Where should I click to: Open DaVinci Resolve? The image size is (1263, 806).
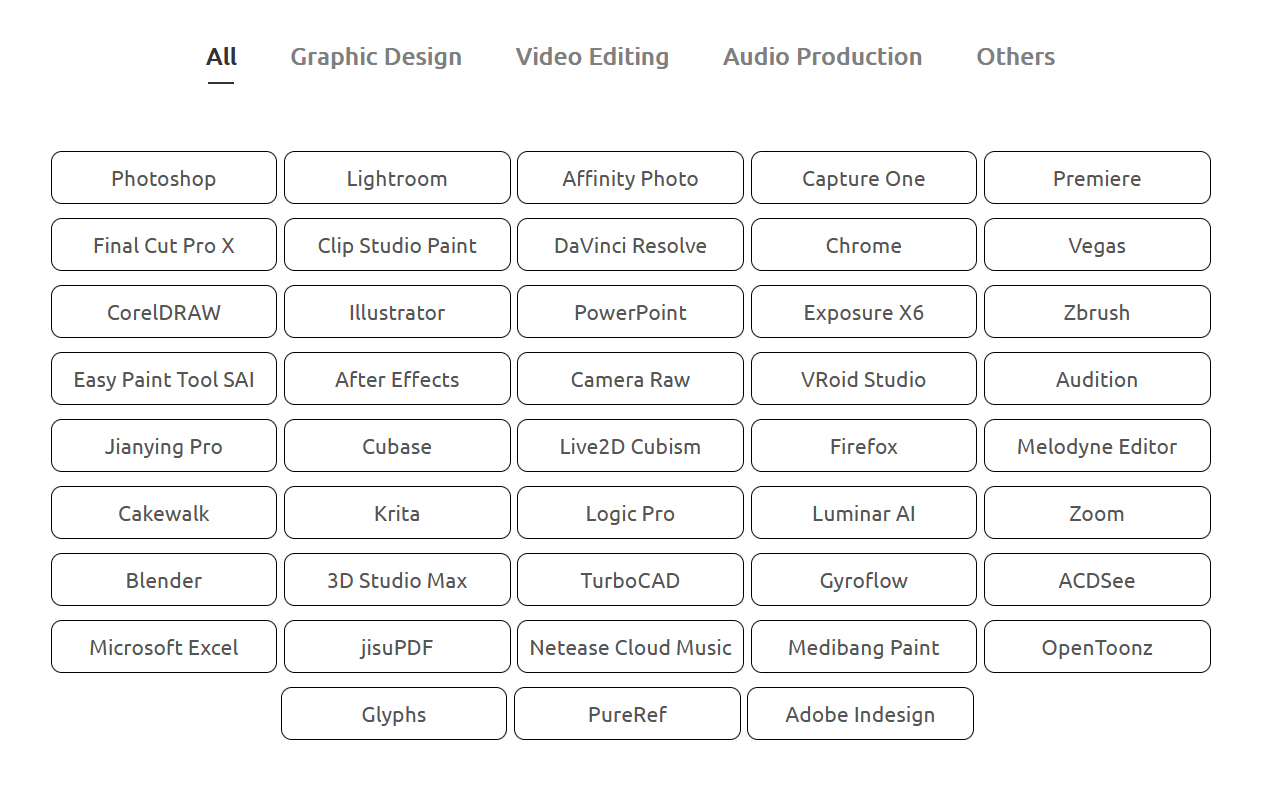pos(630,245)
